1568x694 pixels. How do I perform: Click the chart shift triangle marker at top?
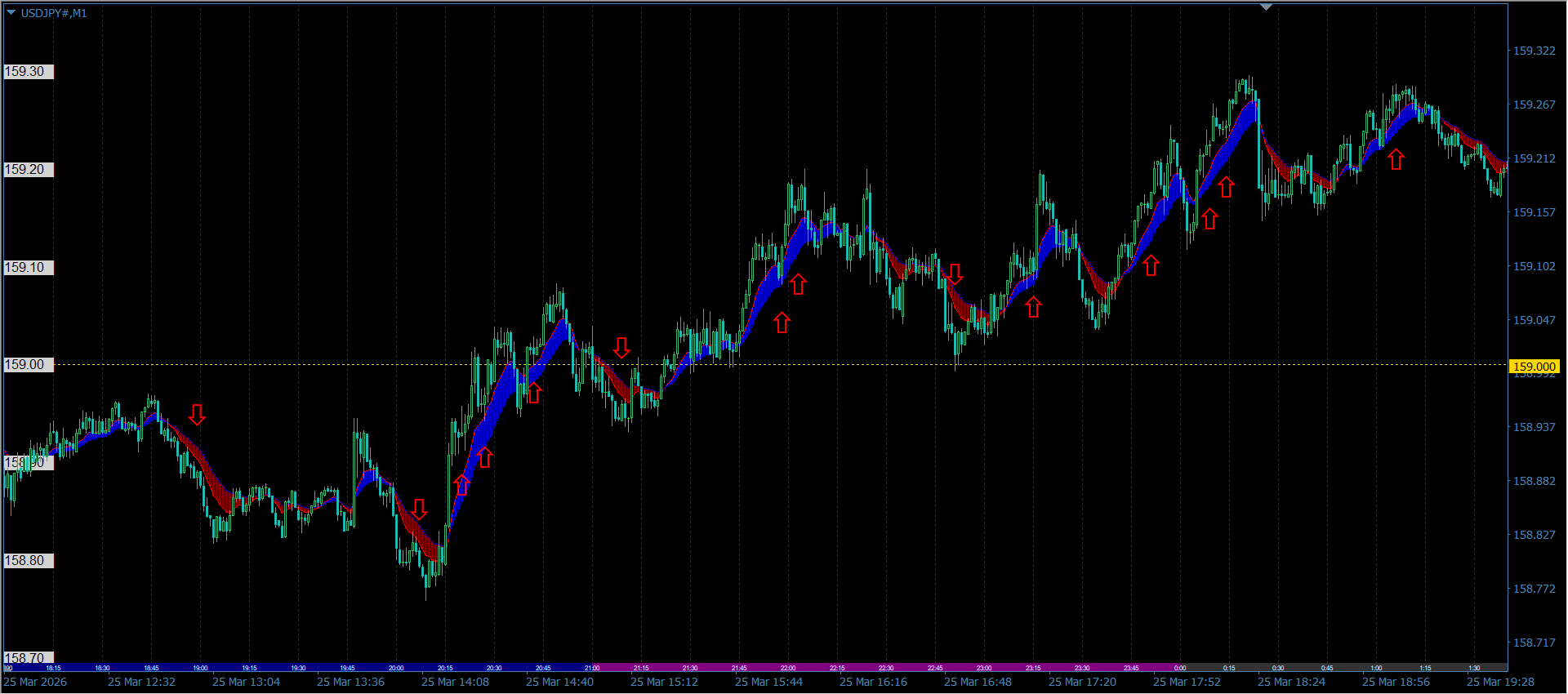click(x=1266, y=7)
